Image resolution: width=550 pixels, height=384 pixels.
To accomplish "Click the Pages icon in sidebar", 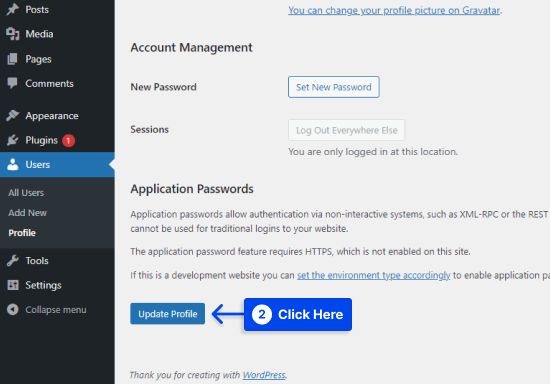I will click(x=12, y=59).
